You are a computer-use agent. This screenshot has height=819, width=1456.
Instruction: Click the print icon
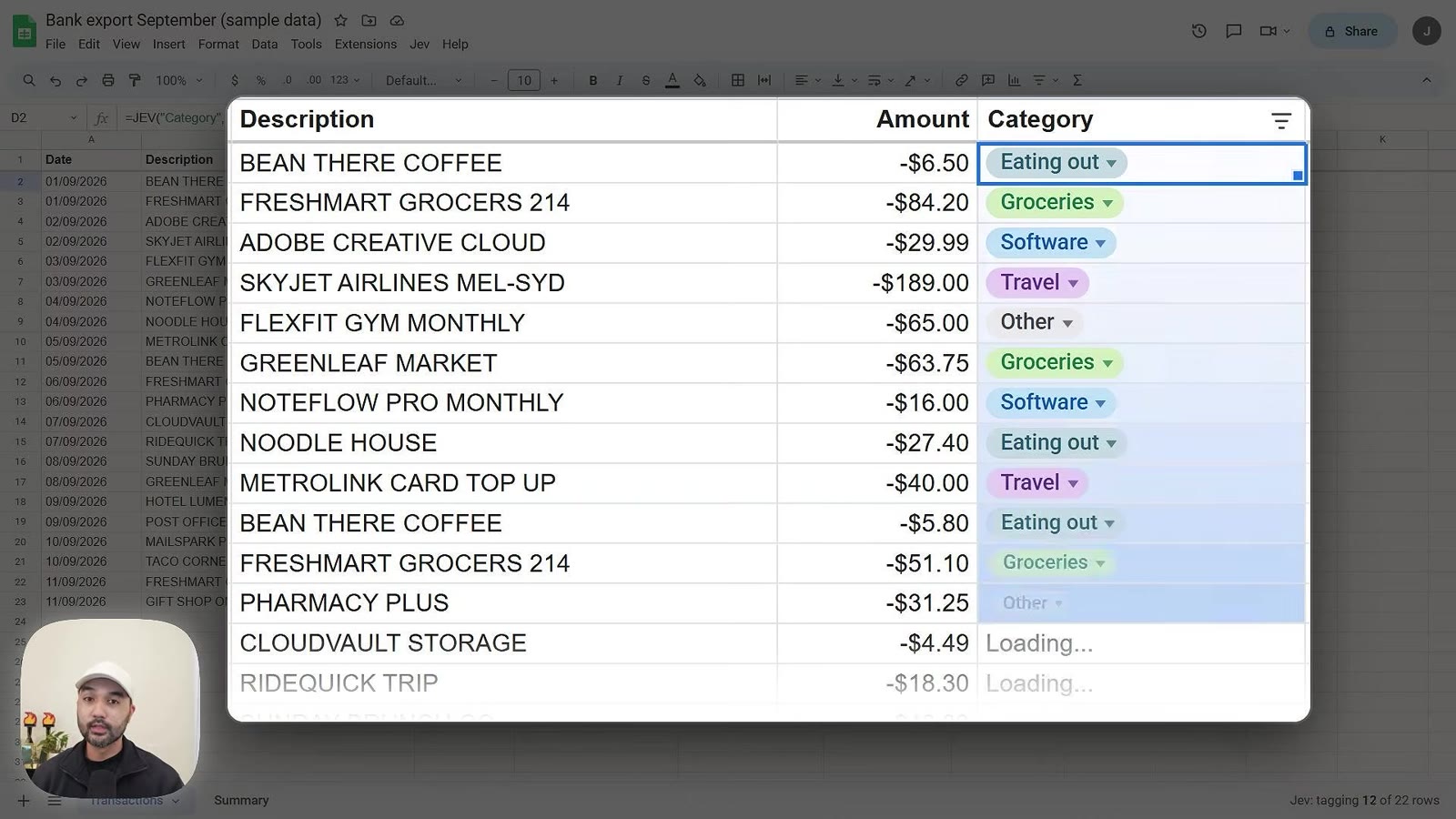point(108,80)
